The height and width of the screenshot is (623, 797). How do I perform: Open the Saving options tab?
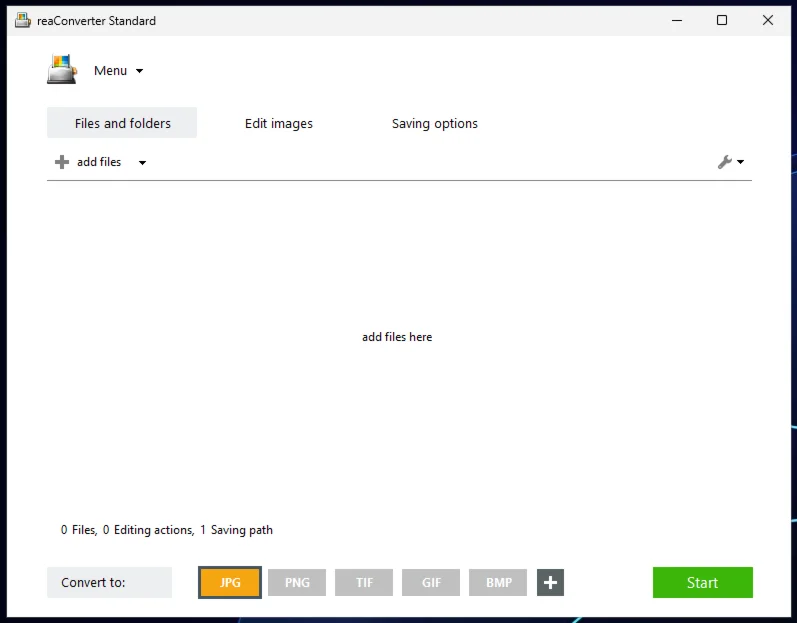[435, 123]
